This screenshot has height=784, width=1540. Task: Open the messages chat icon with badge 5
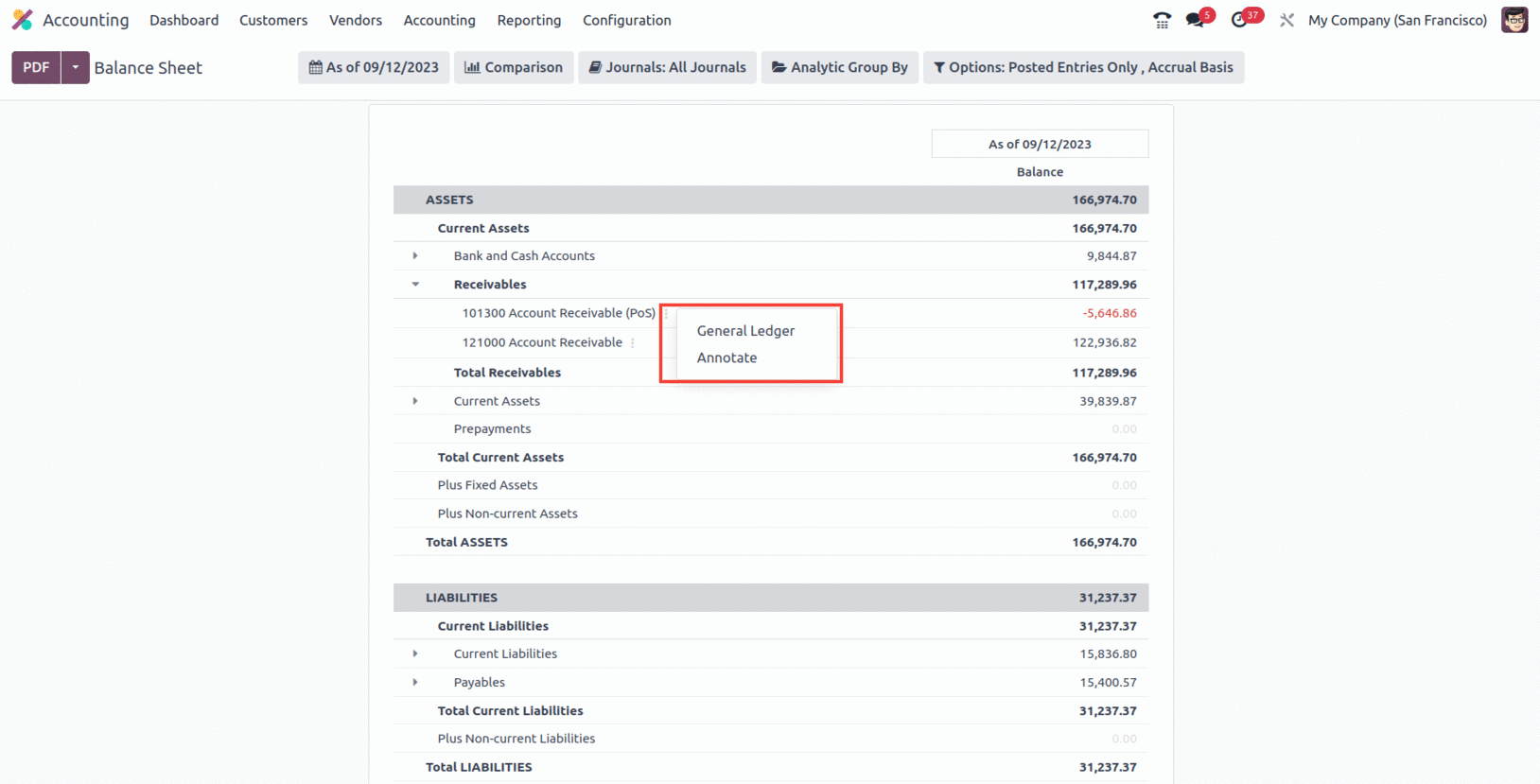(1196, 20)
